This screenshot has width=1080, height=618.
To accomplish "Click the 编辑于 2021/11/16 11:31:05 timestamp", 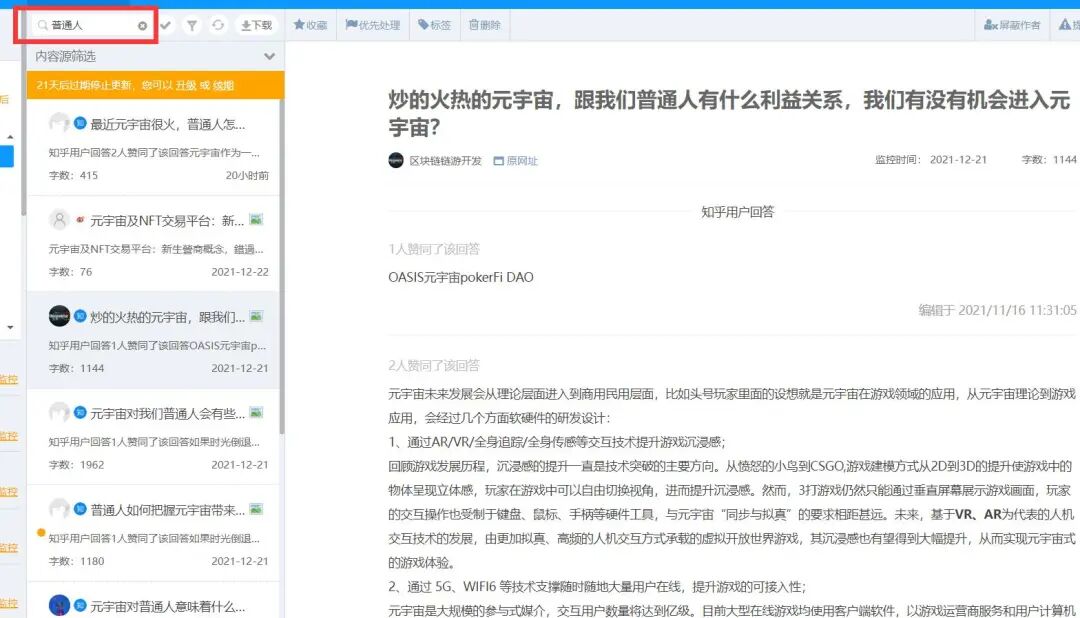I will coord(997,310).
